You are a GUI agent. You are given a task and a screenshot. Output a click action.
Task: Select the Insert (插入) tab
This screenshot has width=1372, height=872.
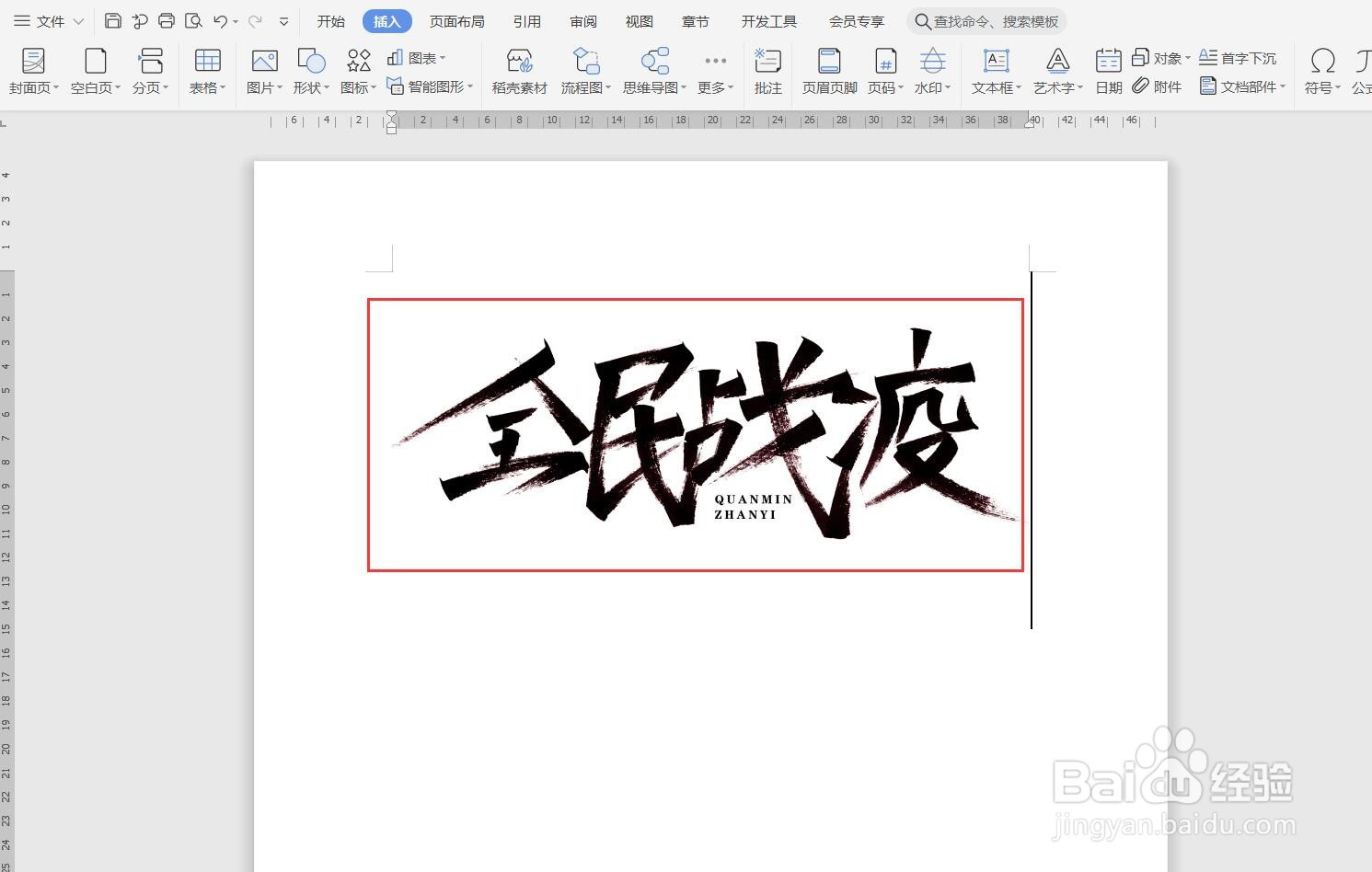click(x=387, y=21)
